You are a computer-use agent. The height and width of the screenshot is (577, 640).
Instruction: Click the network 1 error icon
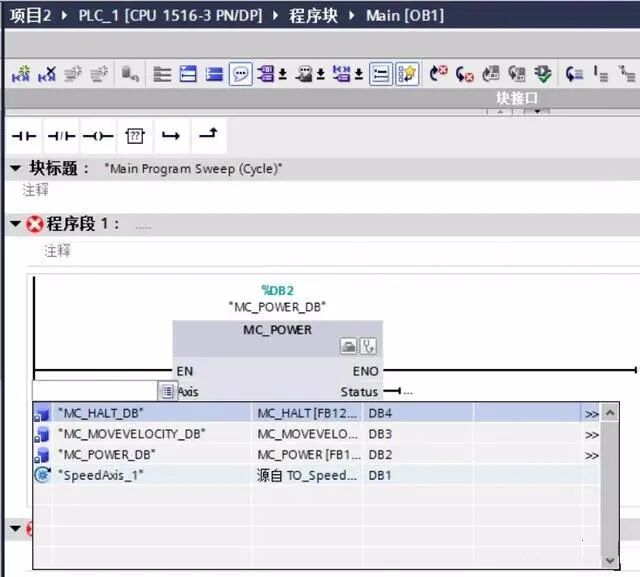click(35, 224)
